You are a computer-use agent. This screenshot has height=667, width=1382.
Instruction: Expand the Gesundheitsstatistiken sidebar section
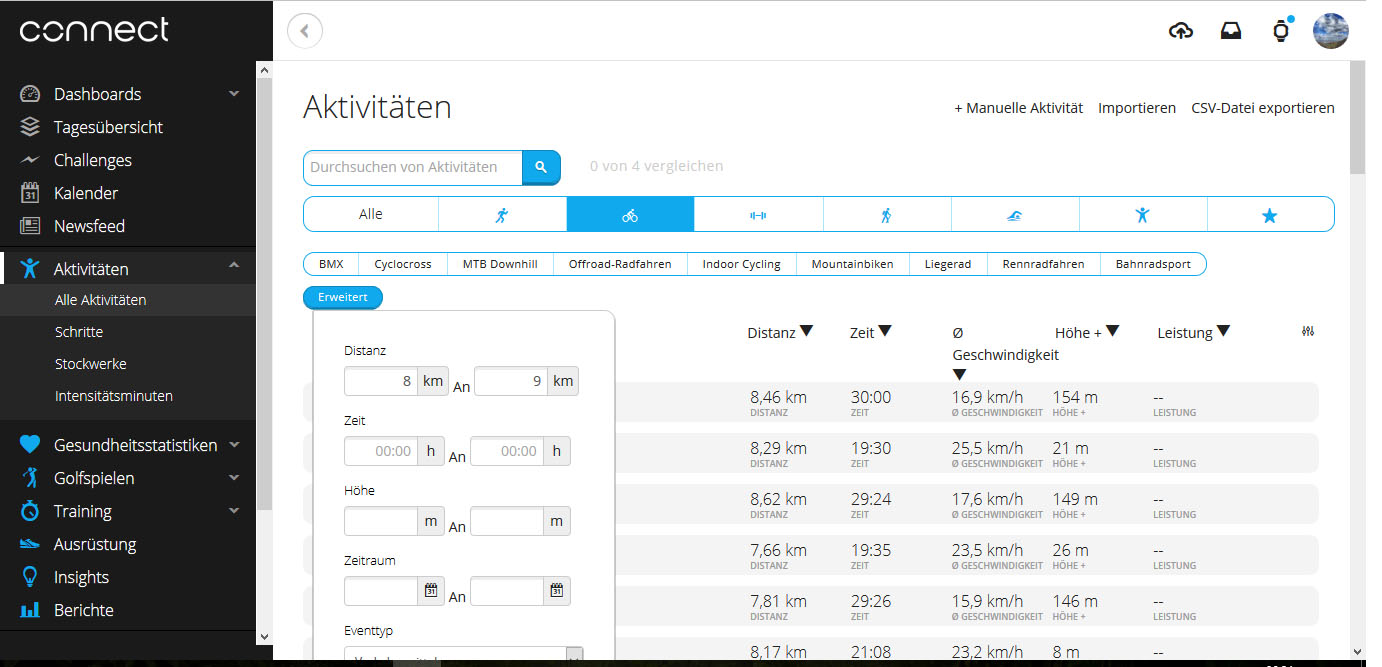coord(234,445)
